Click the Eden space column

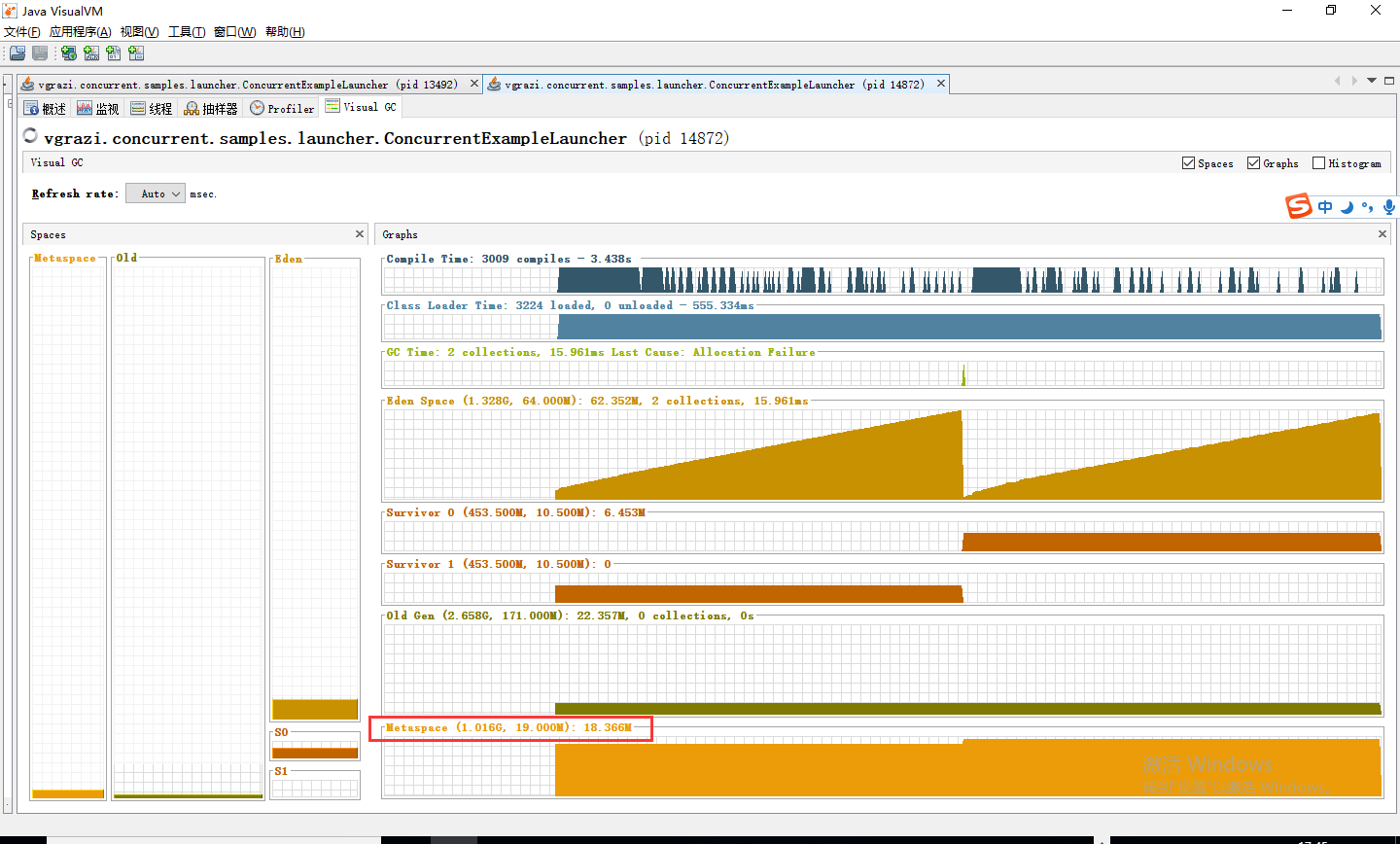click(315, 492)
